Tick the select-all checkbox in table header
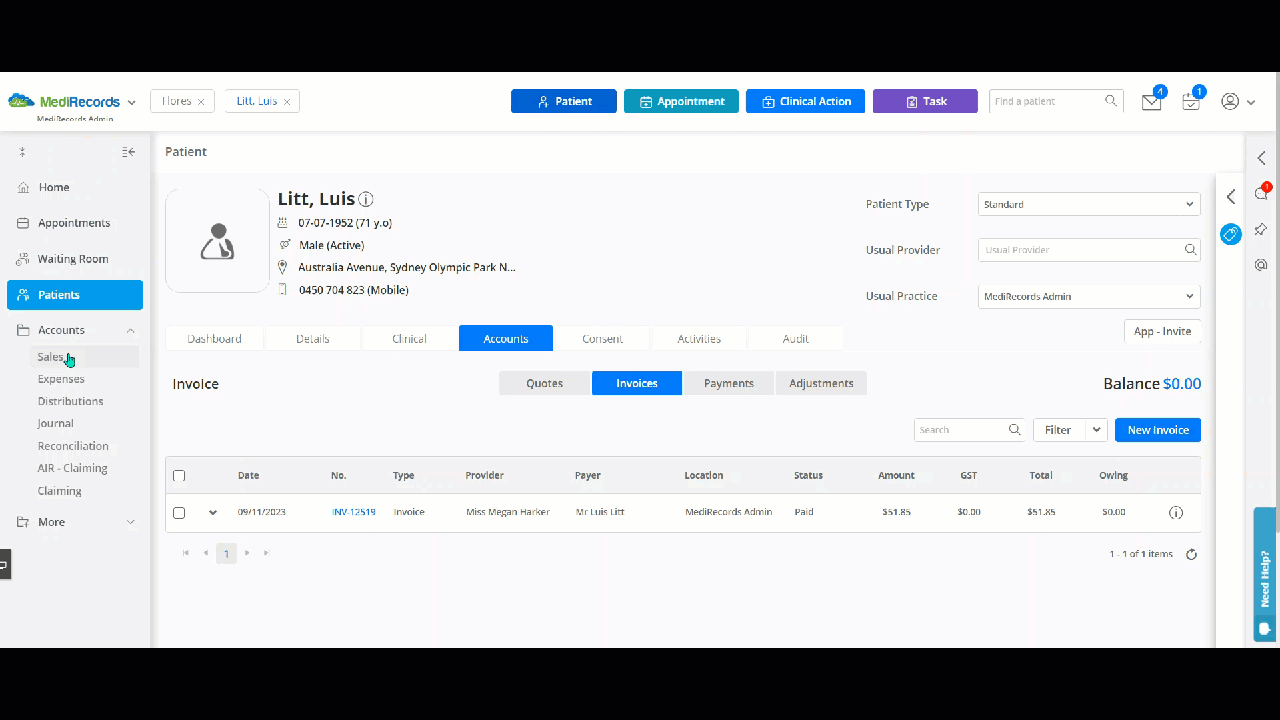The width and height of the screenshot is (1280, 720). [179, 476]
